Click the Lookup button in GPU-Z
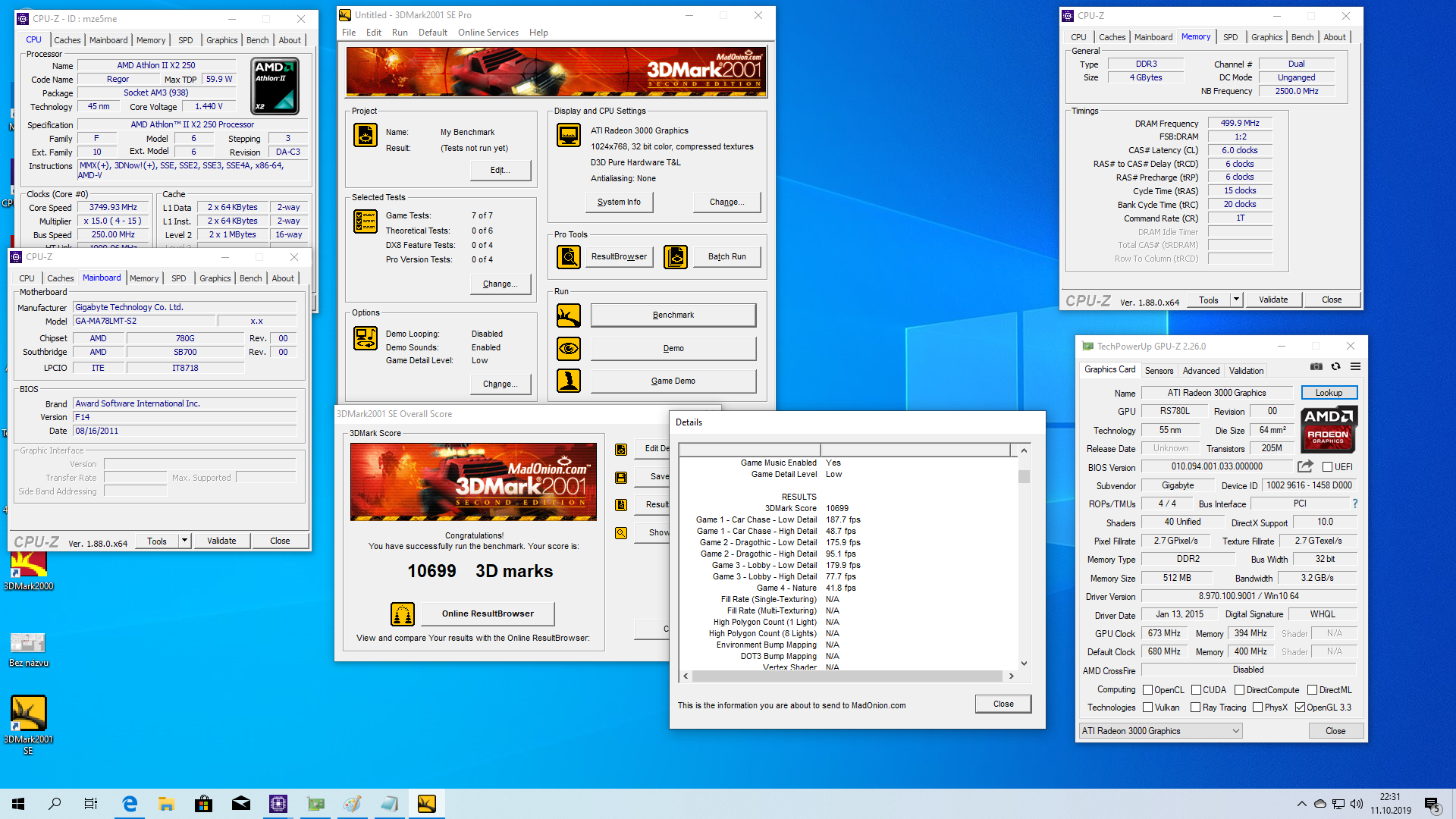Image resolution: width=1456 pixels, height=819 pixels. click(1329, 393)
